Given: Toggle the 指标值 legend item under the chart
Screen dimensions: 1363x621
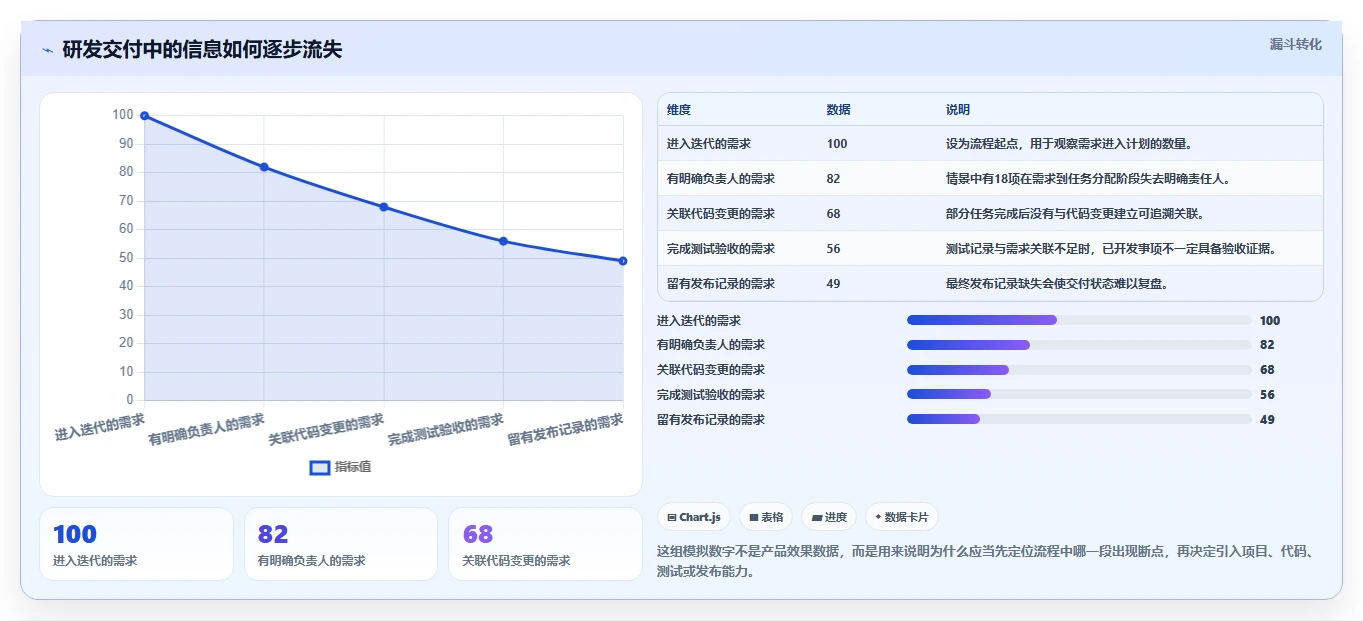Looking at the screenshot, I should [340, 467].
